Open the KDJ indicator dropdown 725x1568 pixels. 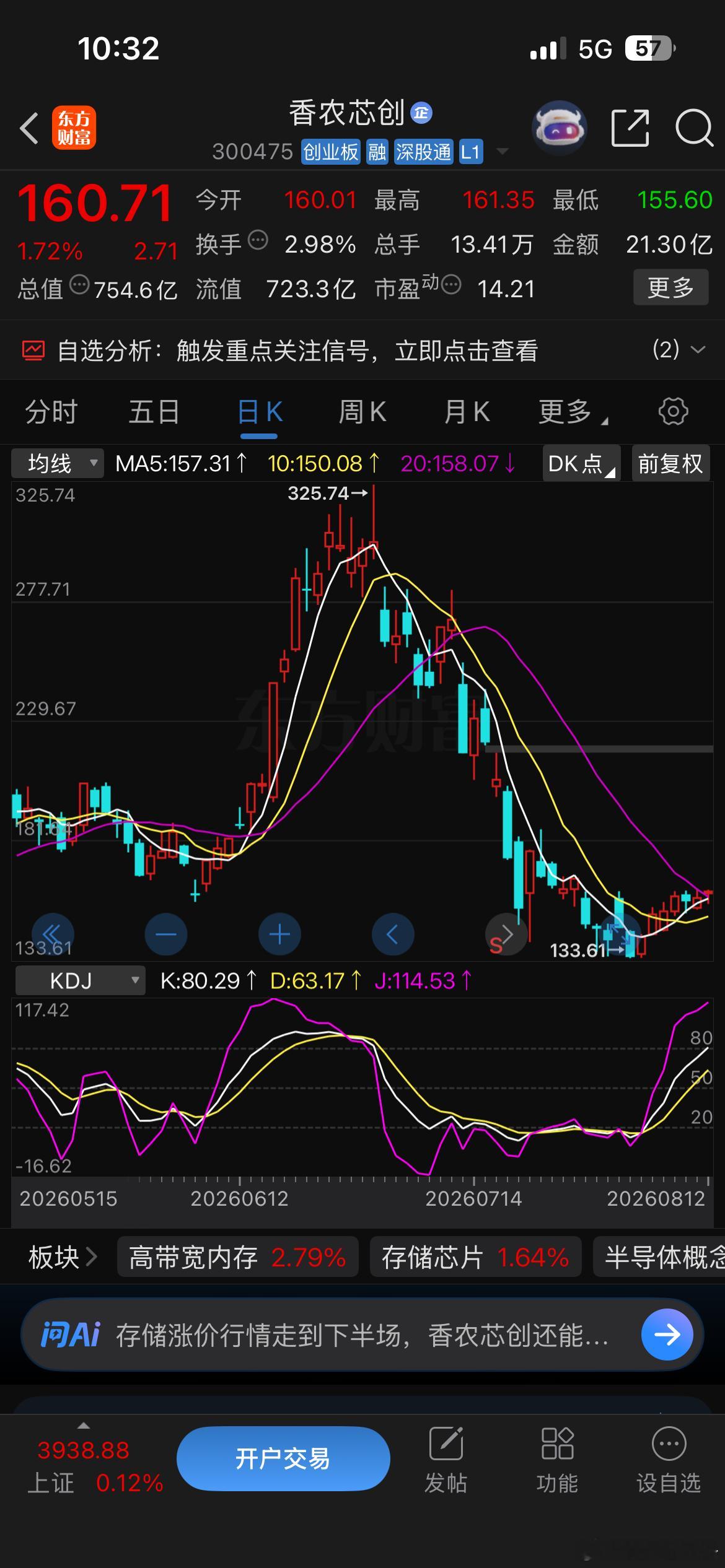pos(80,981)
